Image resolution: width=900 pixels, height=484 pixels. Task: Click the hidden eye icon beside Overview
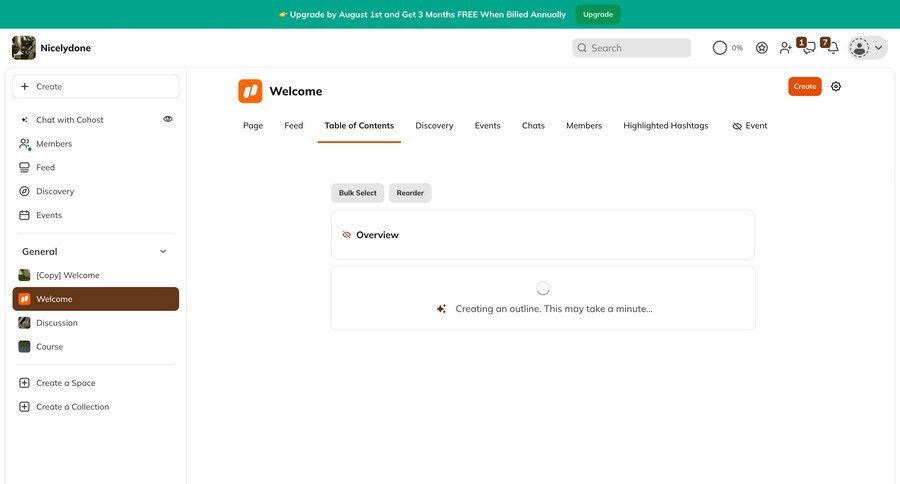tap(347, 234)
